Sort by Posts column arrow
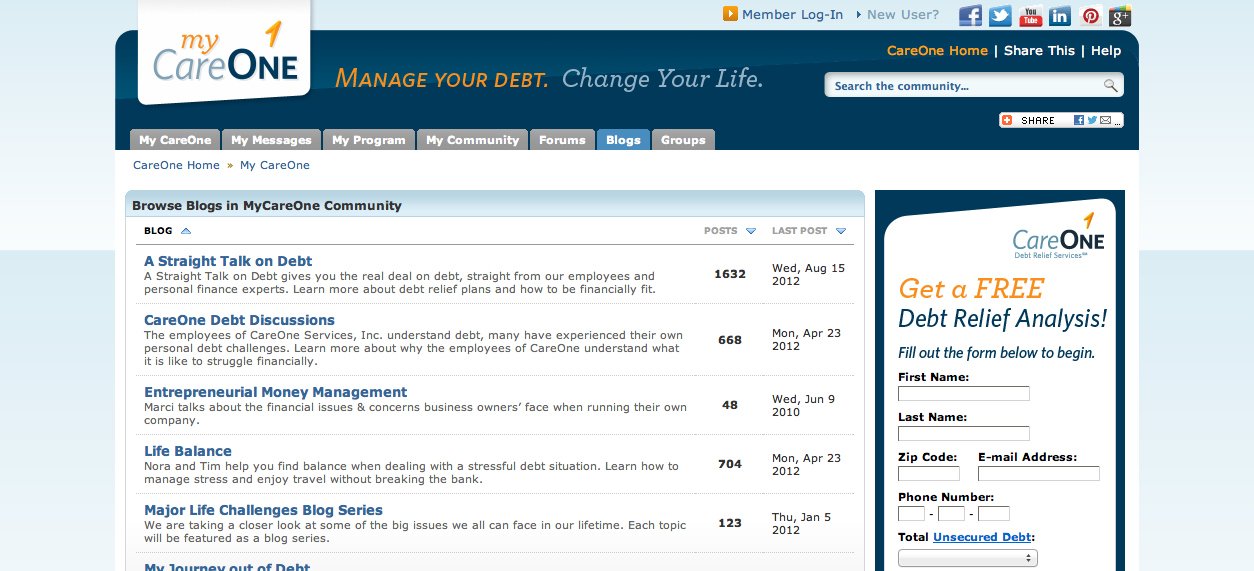The width and height of the screenshot is (1254, 571). pos(751,231)
